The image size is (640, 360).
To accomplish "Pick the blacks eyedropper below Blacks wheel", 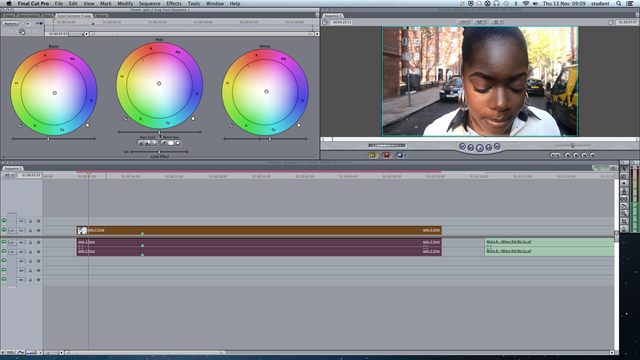I will point(20,125).
